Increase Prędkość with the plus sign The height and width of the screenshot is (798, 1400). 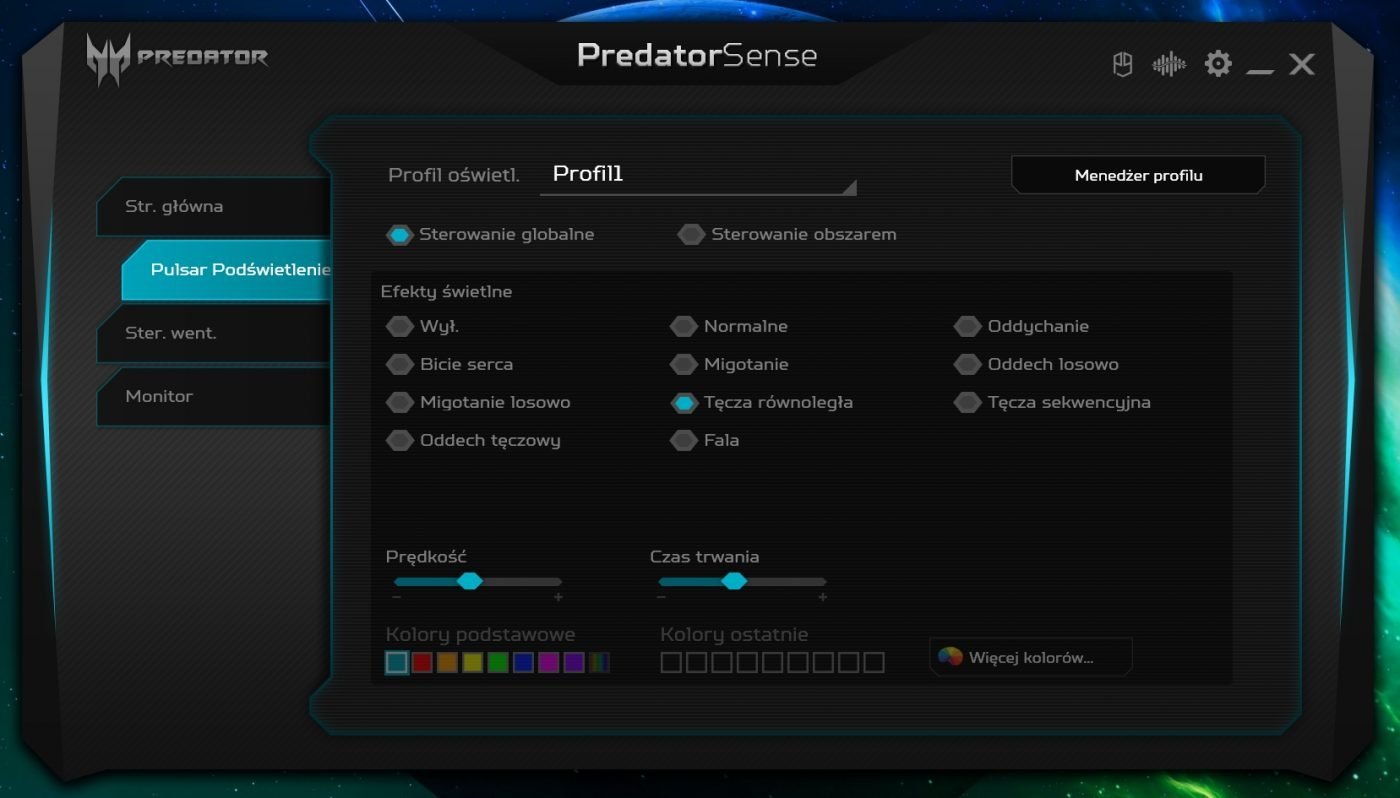tap(558, 597)
